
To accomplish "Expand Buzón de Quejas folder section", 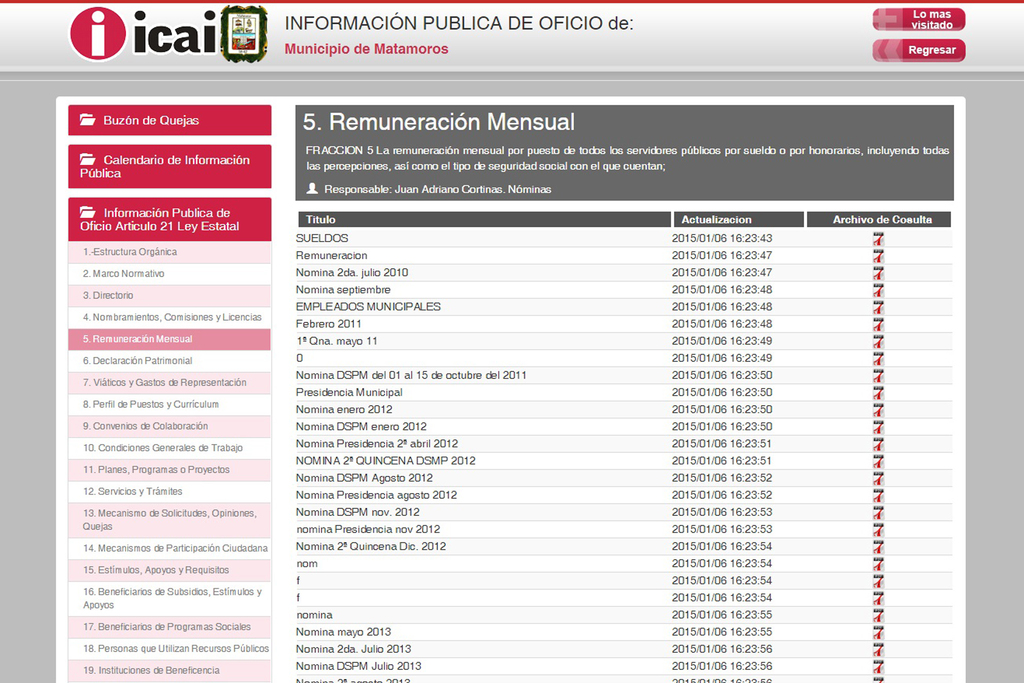I will coord(169,120).
